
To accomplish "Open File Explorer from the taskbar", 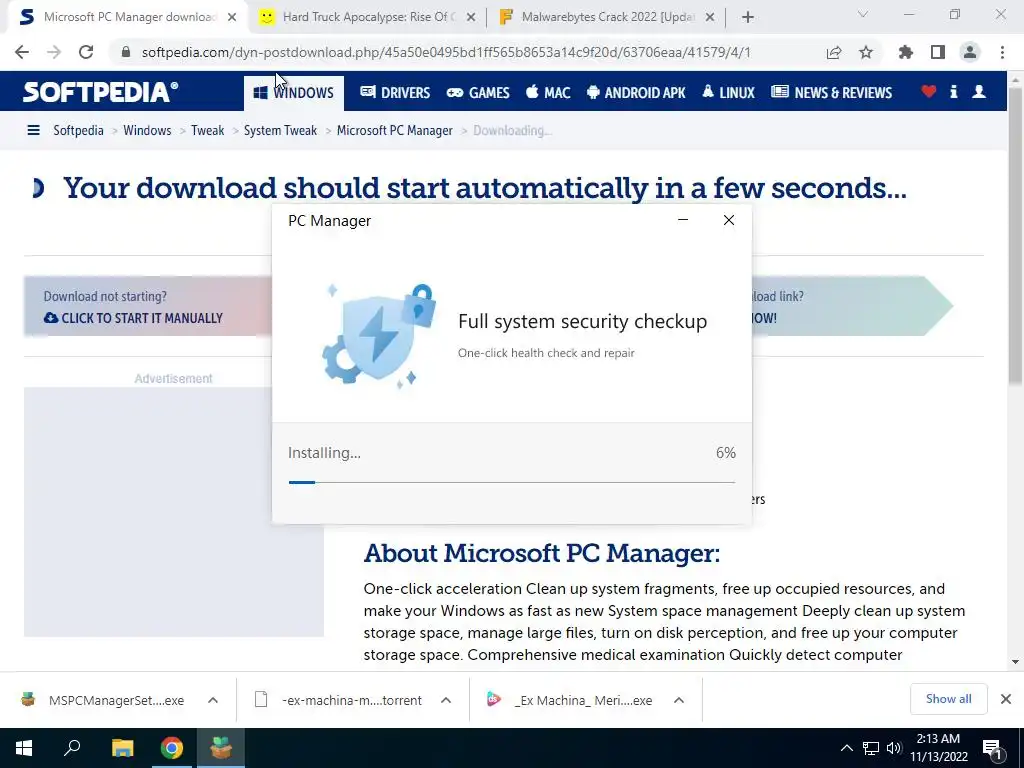I will point(122,748).
